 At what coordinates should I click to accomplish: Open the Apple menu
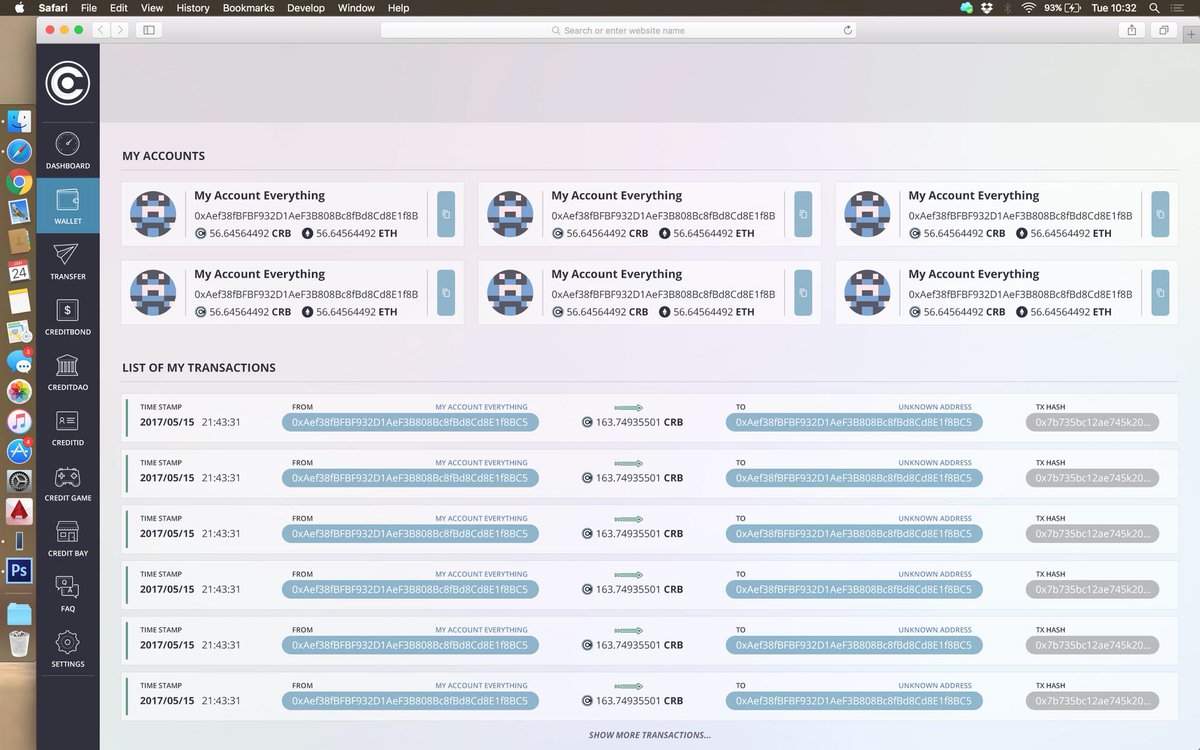18,8
